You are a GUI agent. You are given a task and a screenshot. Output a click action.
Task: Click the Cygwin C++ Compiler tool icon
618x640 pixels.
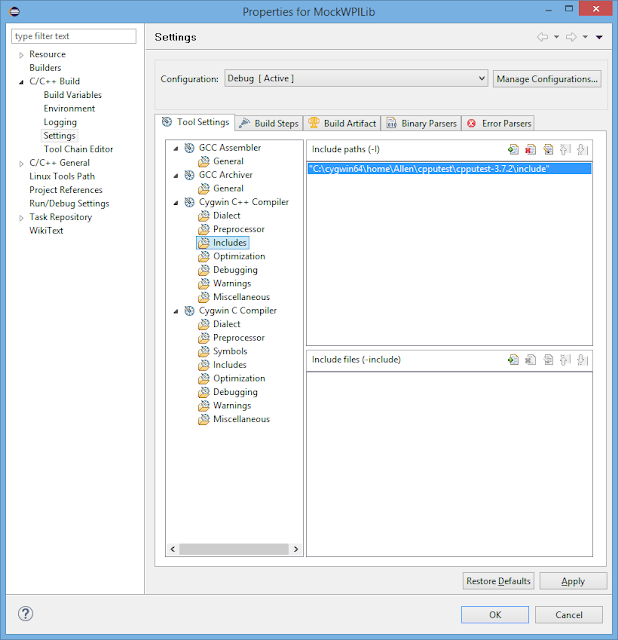[x=189, y=202]
